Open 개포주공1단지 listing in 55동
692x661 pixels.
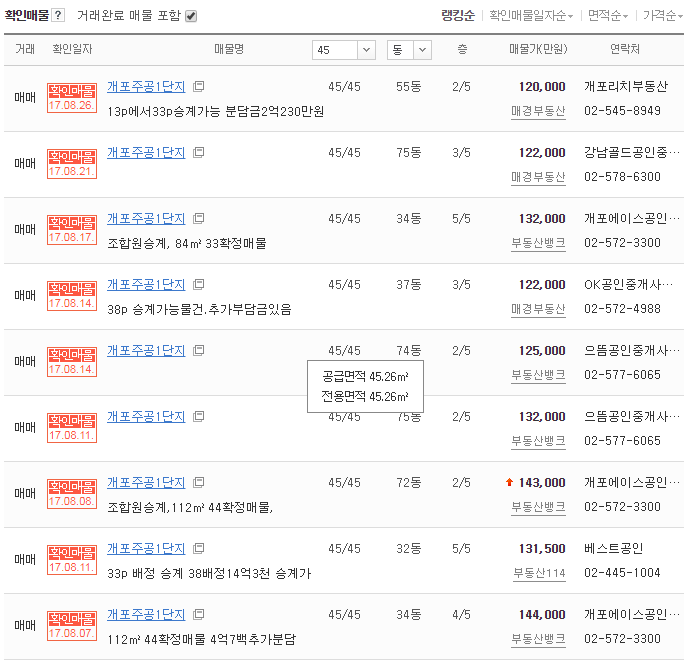click(146, 86)
